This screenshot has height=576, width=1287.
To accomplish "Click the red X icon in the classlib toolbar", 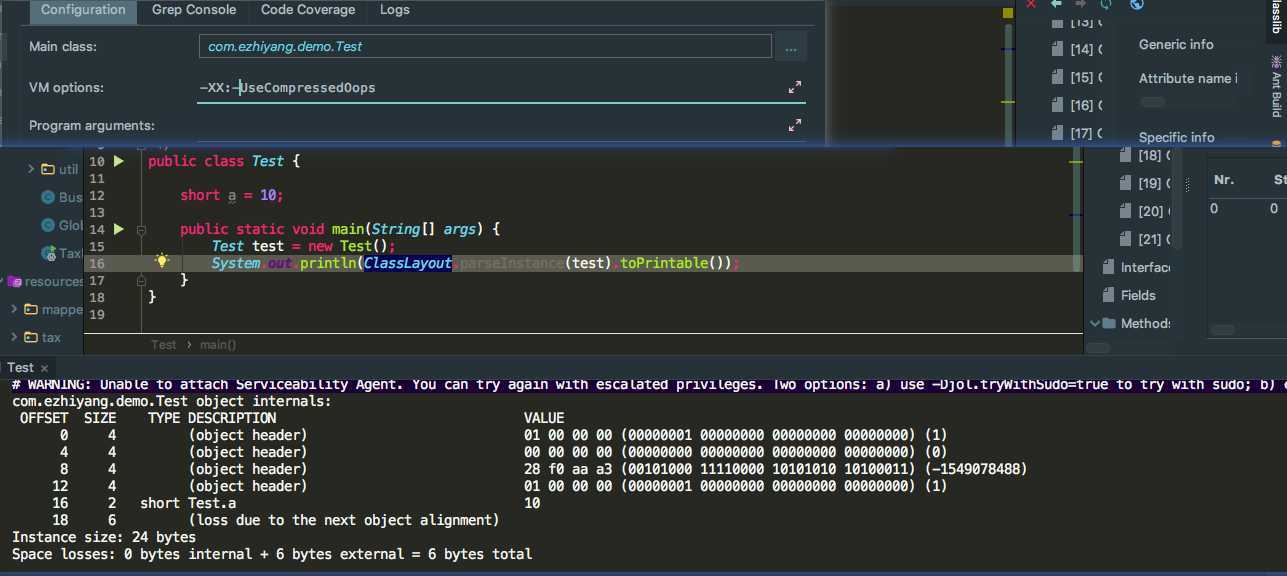I will coord(1032,4).
